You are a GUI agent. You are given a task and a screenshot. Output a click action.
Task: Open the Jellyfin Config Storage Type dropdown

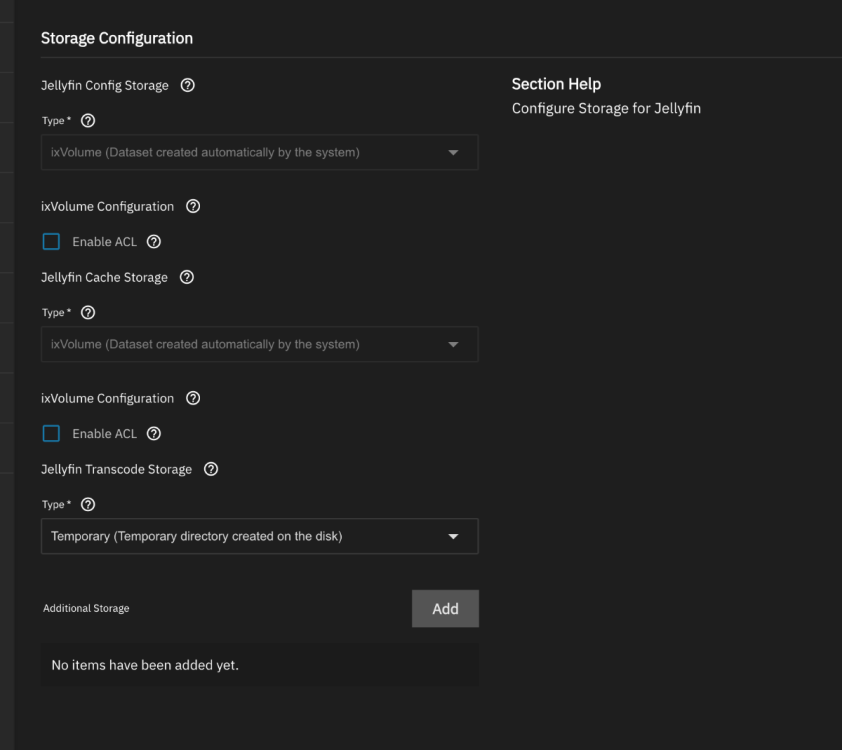click(x=259, y=152)
